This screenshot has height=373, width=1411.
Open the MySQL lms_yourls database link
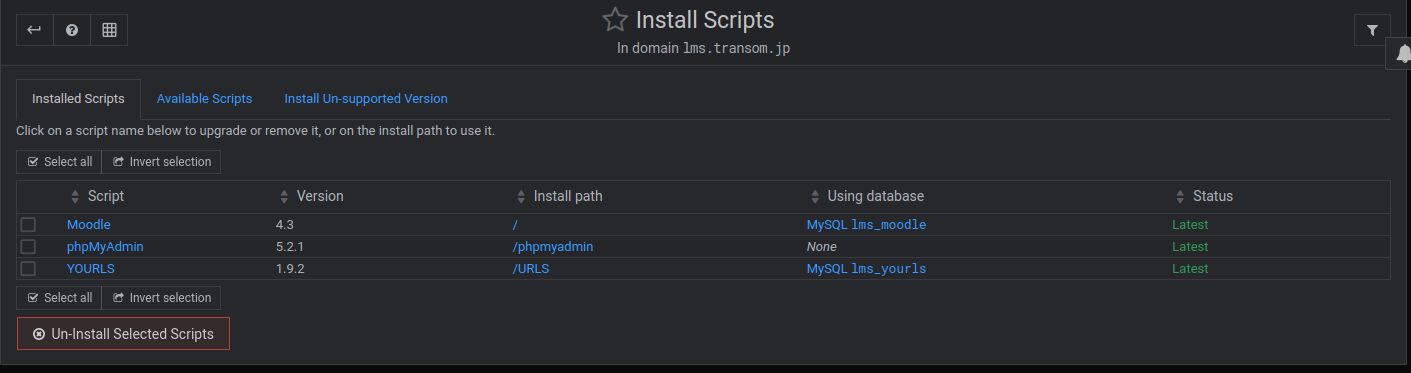[866, 269]
